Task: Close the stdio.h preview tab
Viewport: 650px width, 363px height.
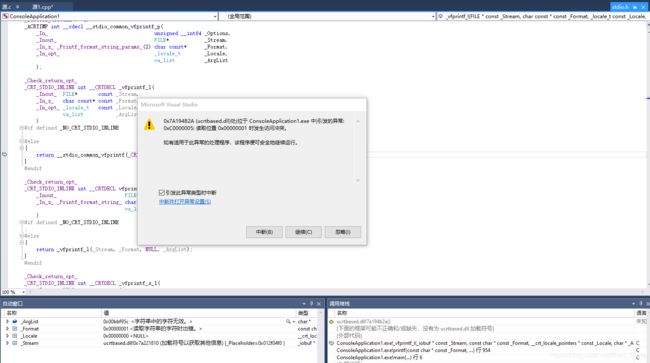Action: [x=644, y=7]
